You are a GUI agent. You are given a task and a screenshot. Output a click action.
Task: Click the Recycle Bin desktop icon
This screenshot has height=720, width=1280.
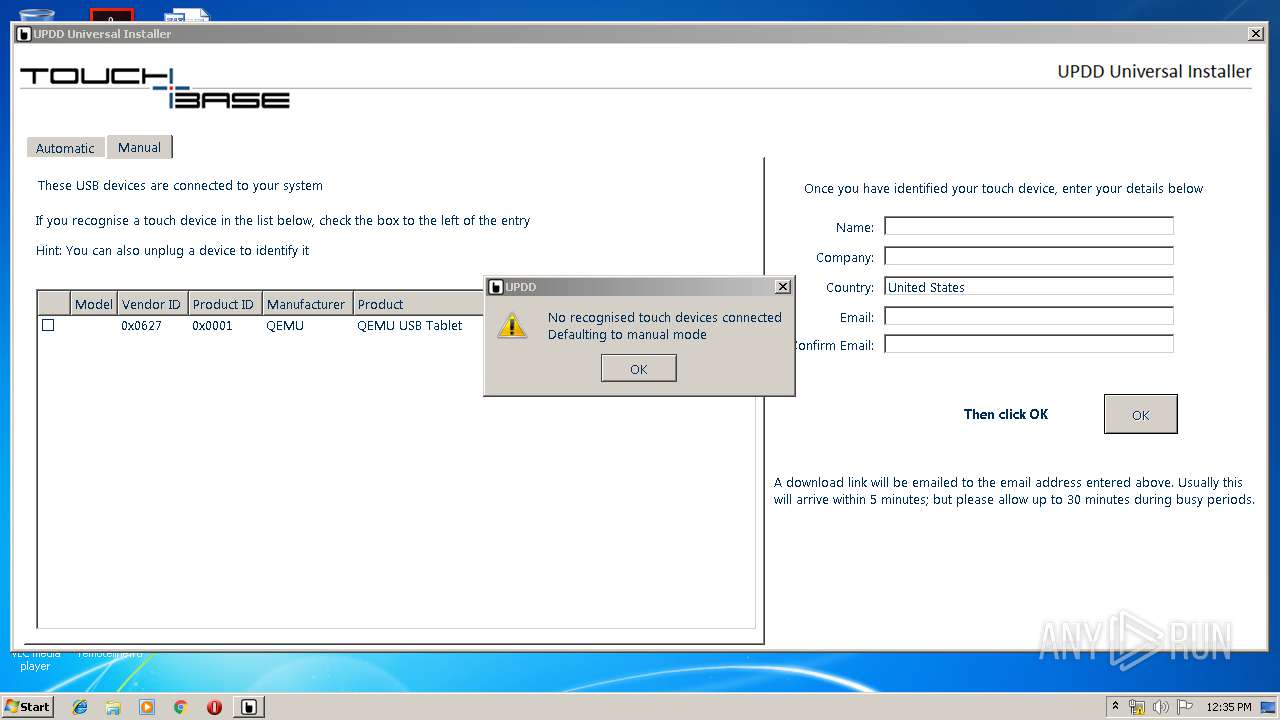37,14
